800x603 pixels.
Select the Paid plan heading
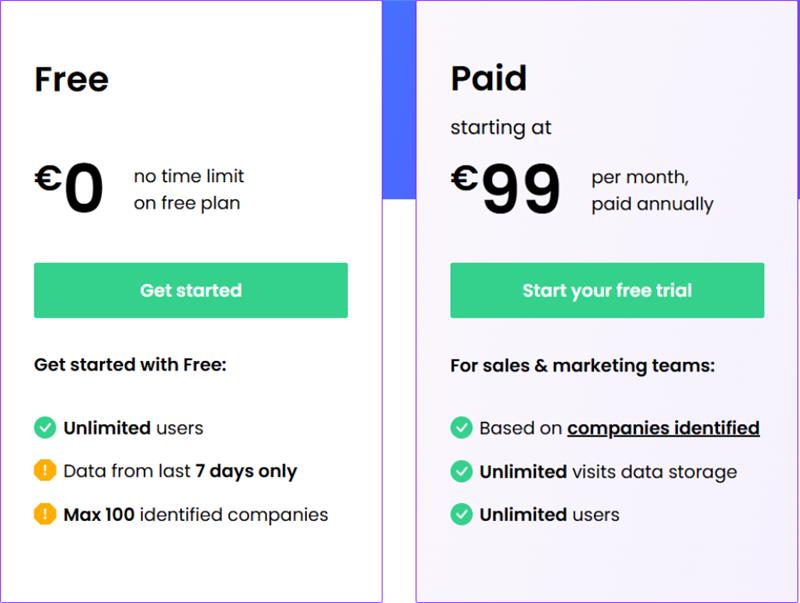click(x=490, y=78)
